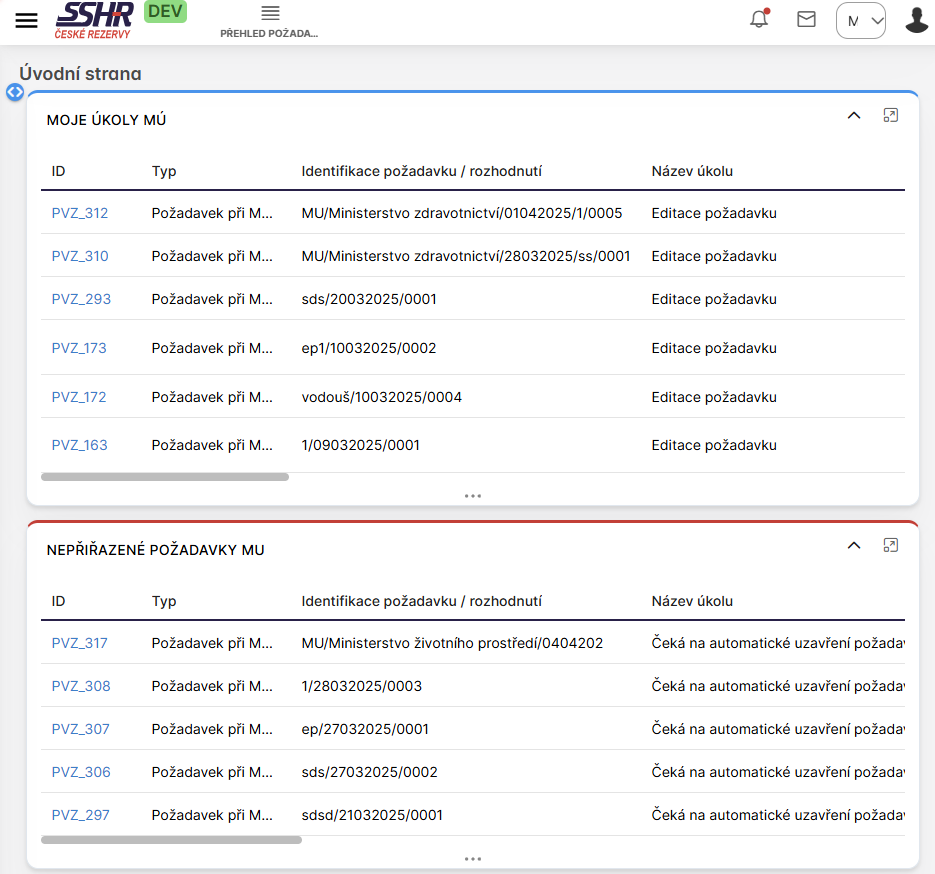Open the Přehled požadavků menu item

click(x=269, y=22)
